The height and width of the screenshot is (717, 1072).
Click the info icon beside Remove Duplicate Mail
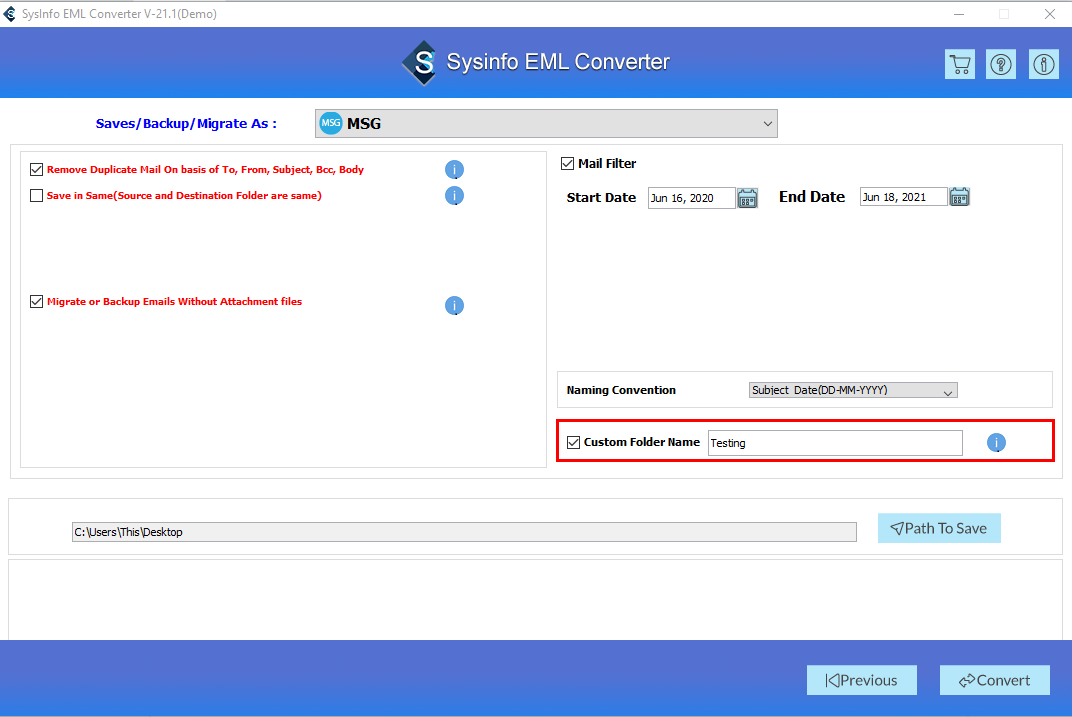(x=454, y=170)
